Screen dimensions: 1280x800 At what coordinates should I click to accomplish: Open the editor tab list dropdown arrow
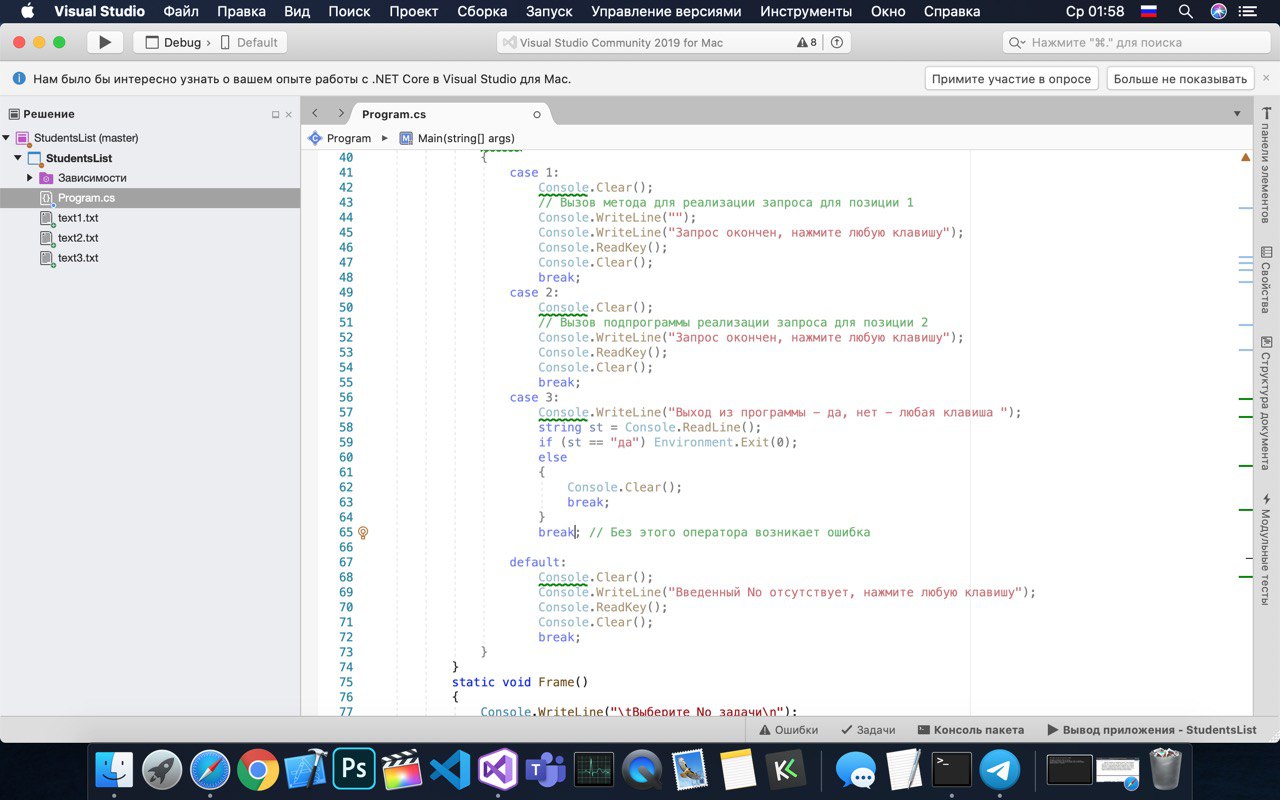click(x=1237, y=114)
